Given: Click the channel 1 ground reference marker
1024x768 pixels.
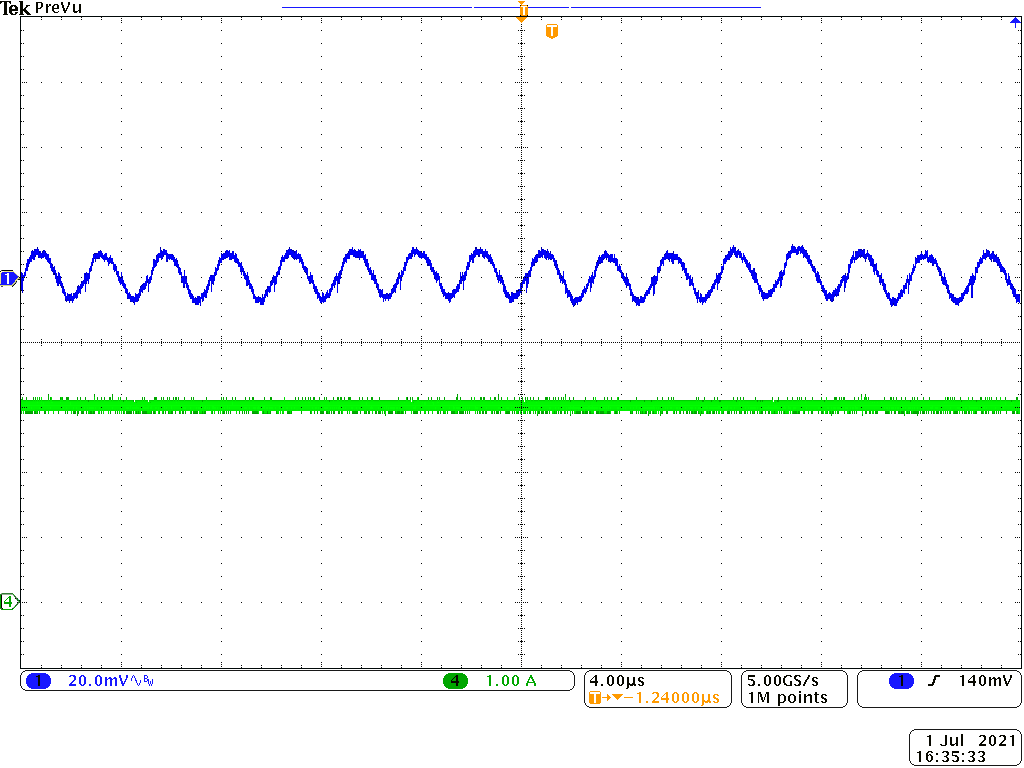Looking at the screenshot, I should point(9,279).
